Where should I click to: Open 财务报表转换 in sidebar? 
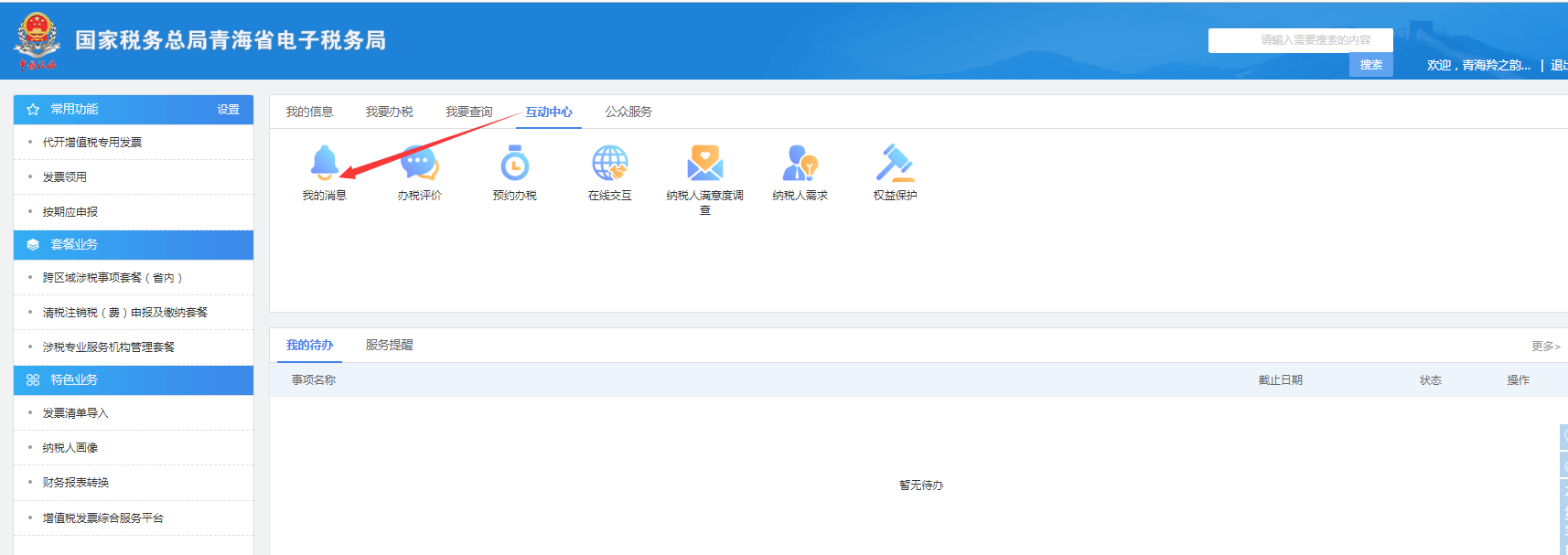pos(76,483)
